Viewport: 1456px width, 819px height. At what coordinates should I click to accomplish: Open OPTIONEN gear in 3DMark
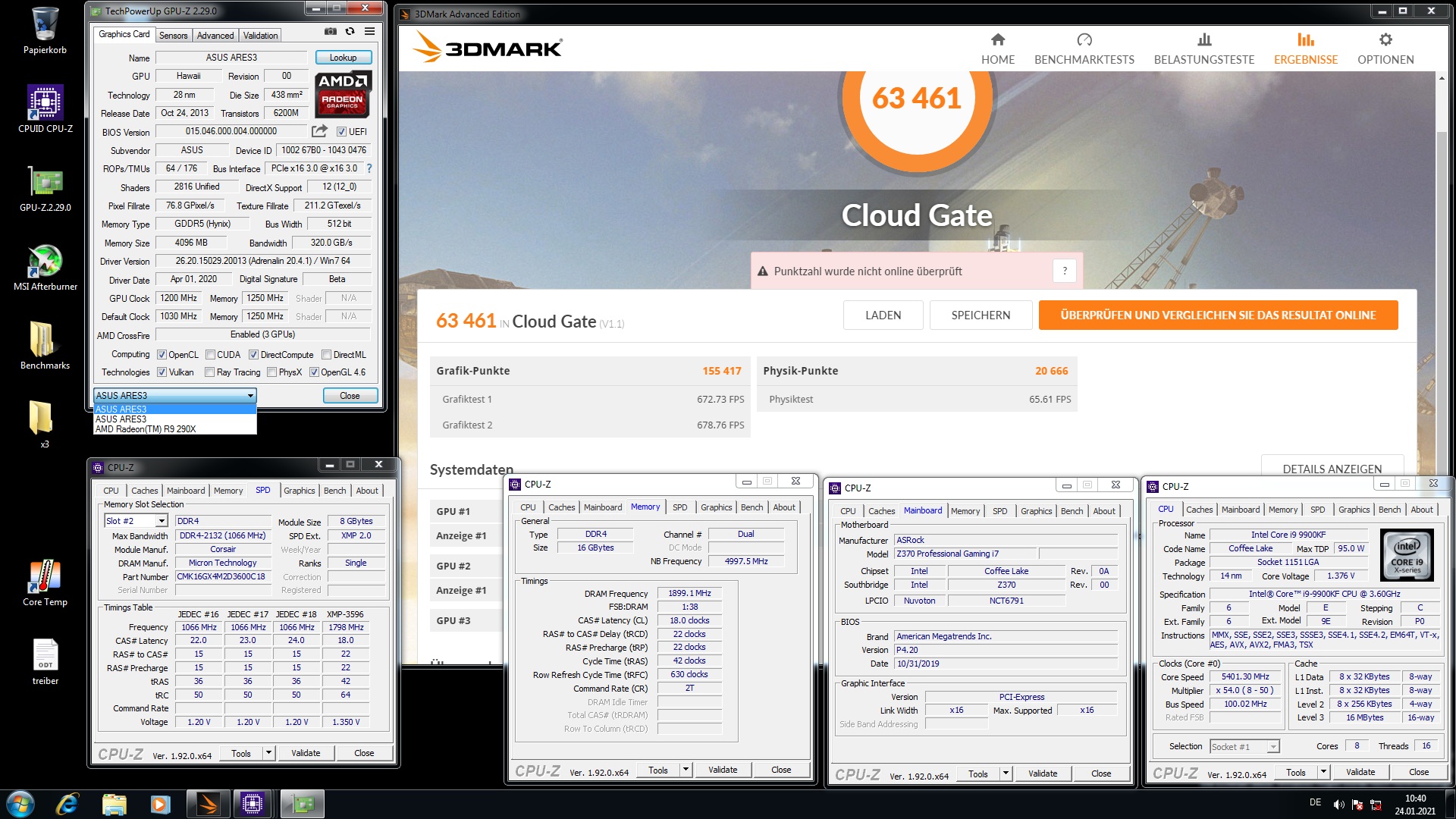point(1385,49)
